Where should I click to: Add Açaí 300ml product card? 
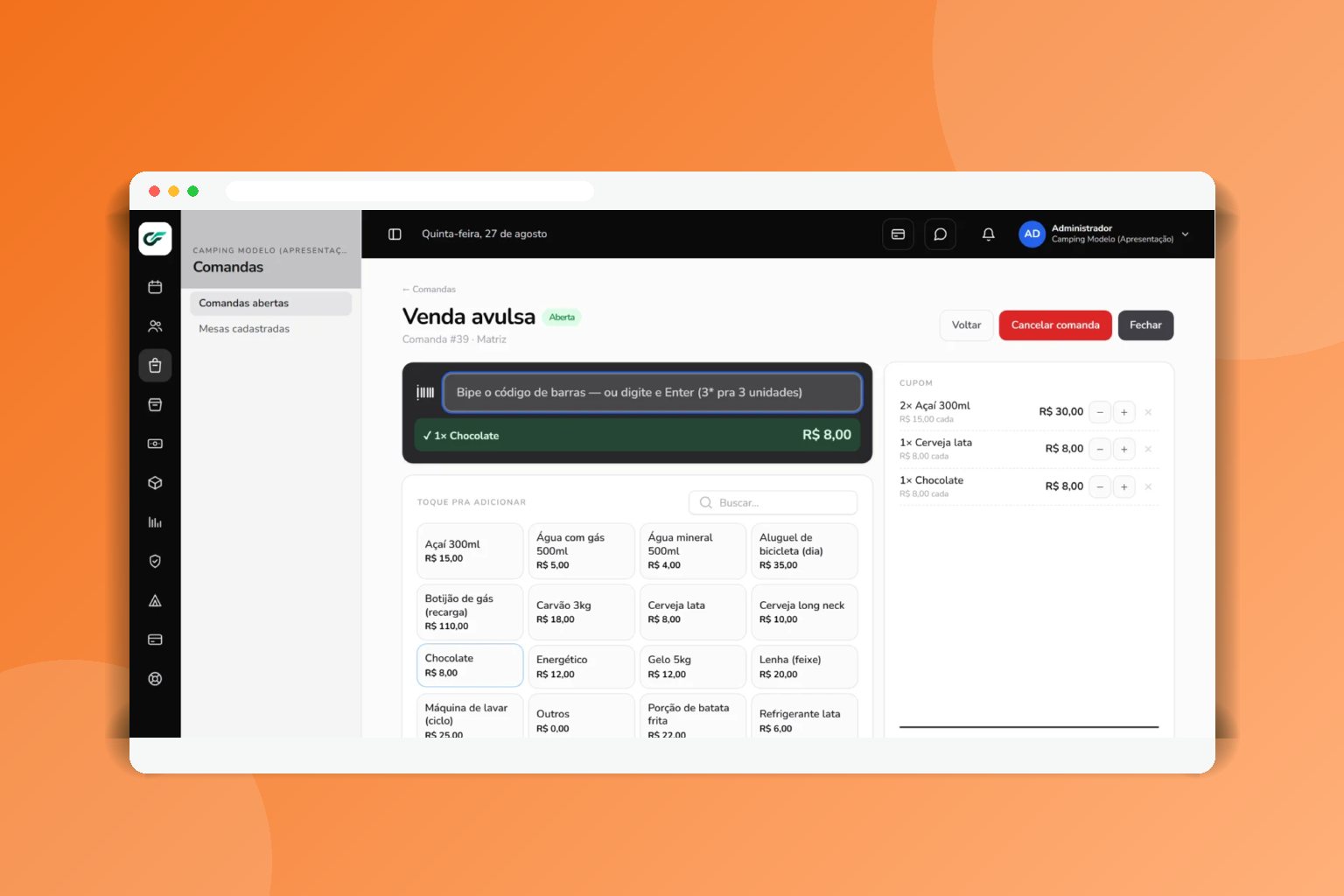point(470,551)
